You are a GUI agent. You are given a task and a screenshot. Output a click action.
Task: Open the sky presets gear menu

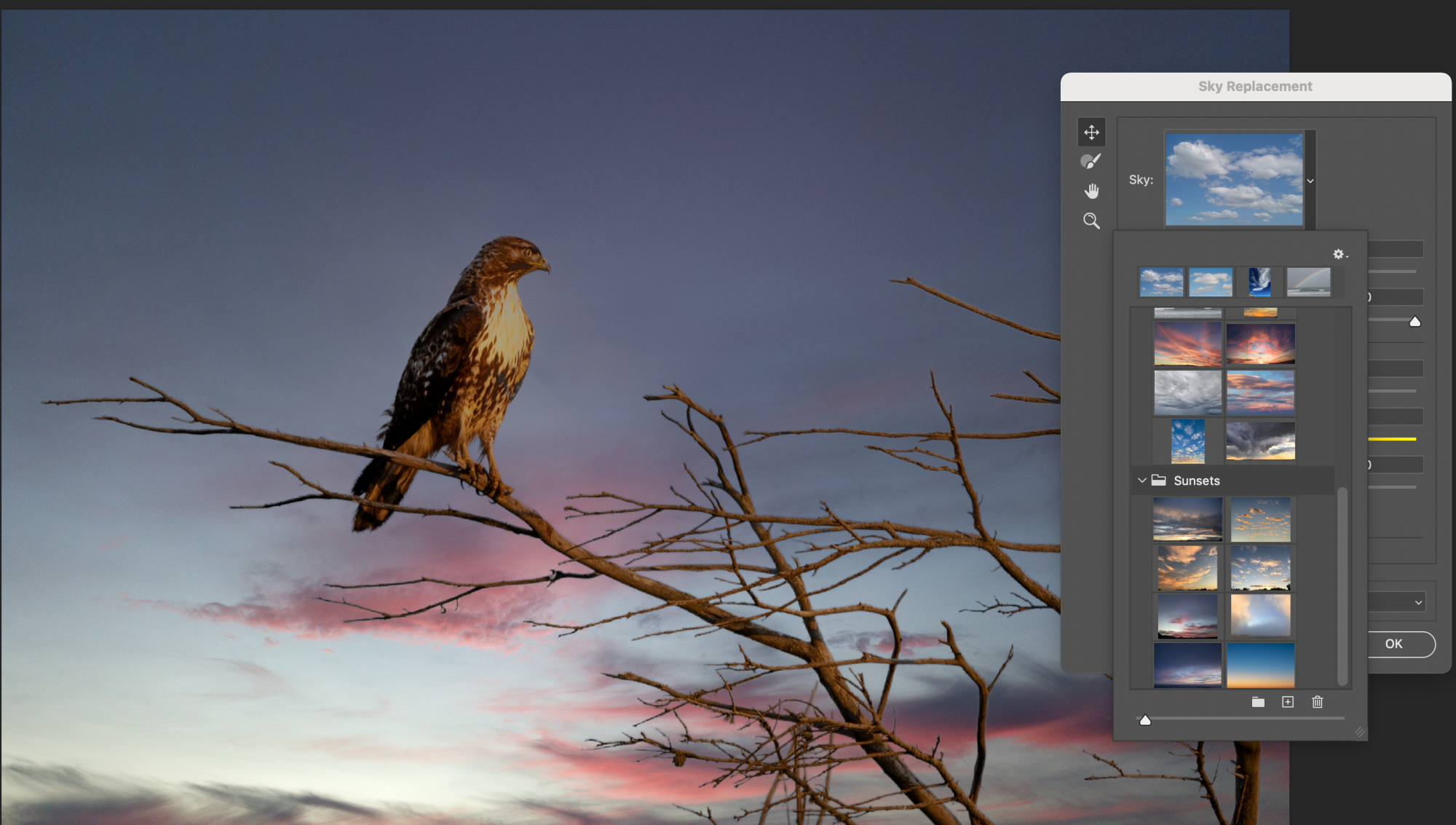[1340, 254]
